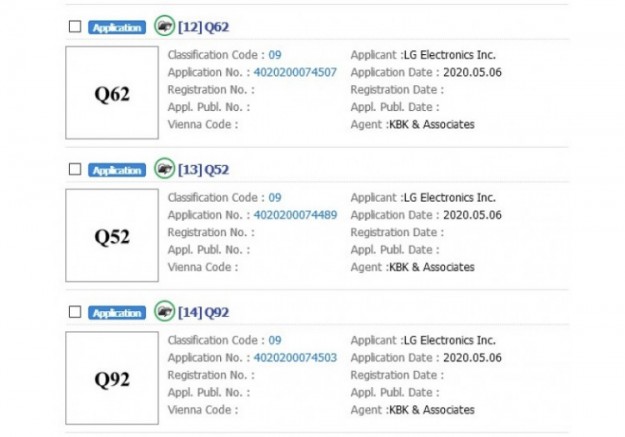Click classification code 09 in the Q92 entry
The image size is (625, 437).
[275, 341]
